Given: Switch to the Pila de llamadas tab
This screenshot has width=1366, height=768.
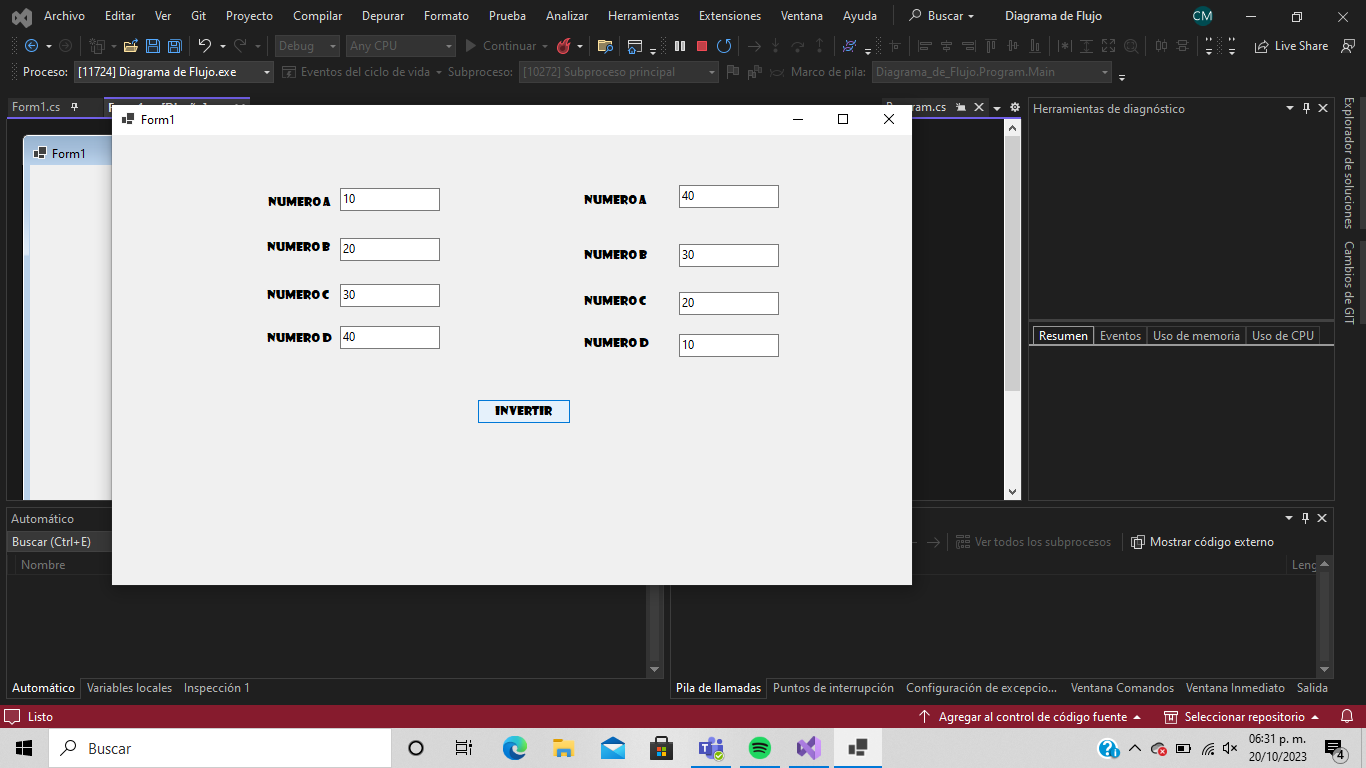Looking at the screenshot, I should [x=717, y=688].
